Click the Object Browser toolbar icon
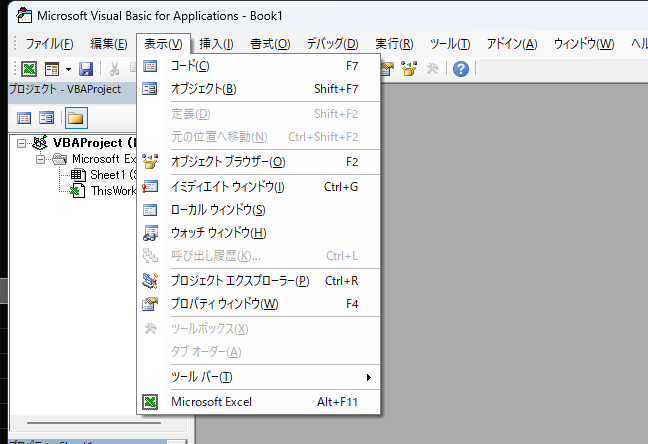Viewport: 648px width, 444px height. [409, 69]
